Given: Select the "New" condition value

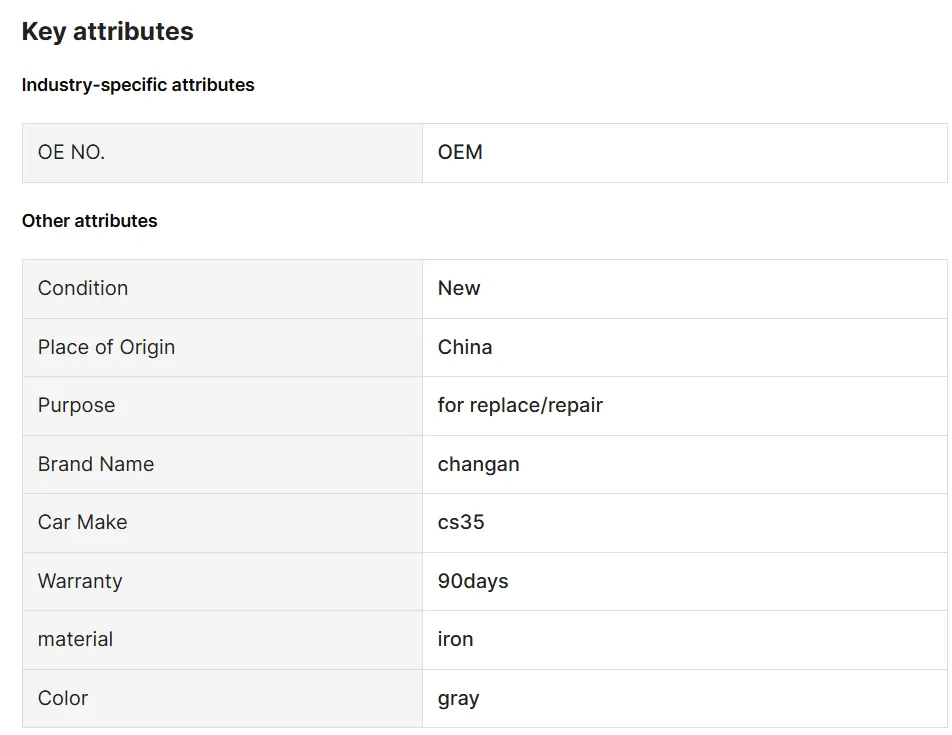Looking at the screenshot, I should click(x=459, y=288).
